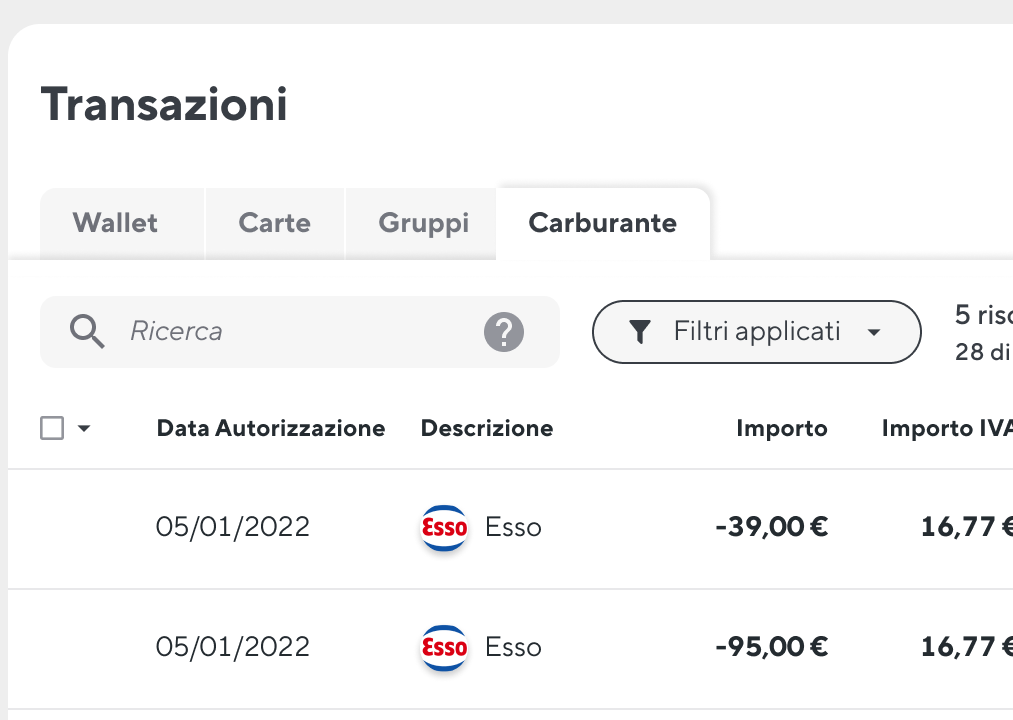Click the Importo IVA column header

947,428
